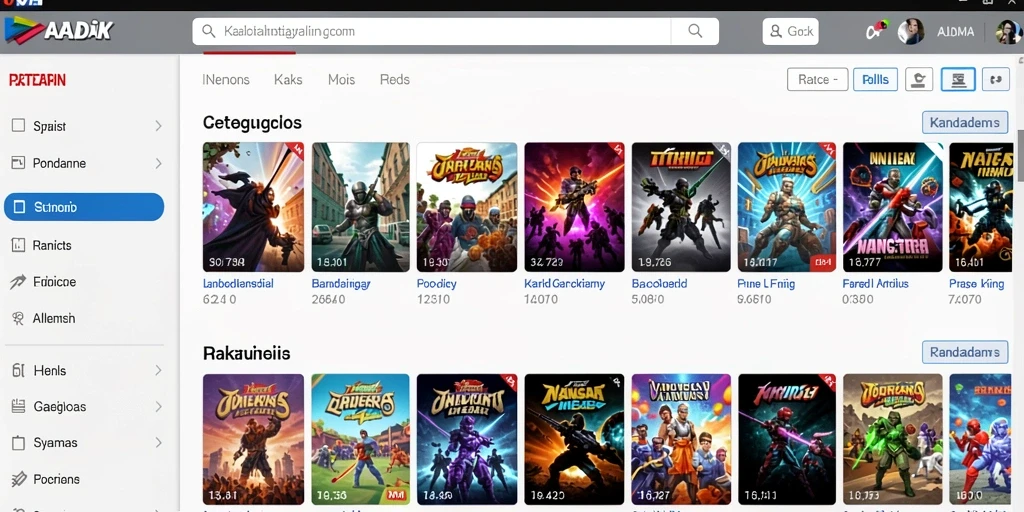Click the Follls button
Image resolution: width=1024 pixels, height=512 pixels.
click(x=875, y=80)
